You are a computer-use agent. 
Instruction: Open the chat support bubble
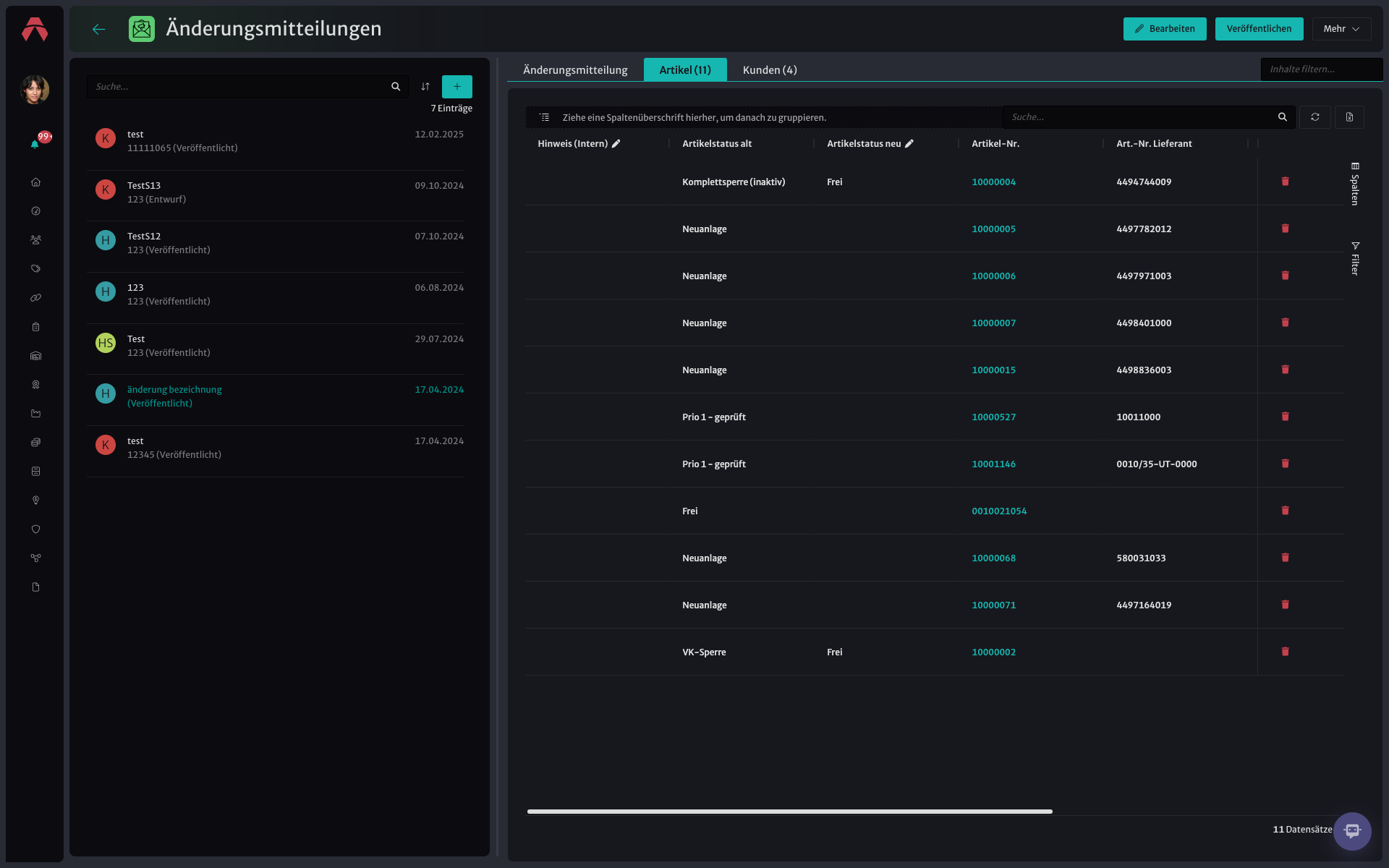1352,831
